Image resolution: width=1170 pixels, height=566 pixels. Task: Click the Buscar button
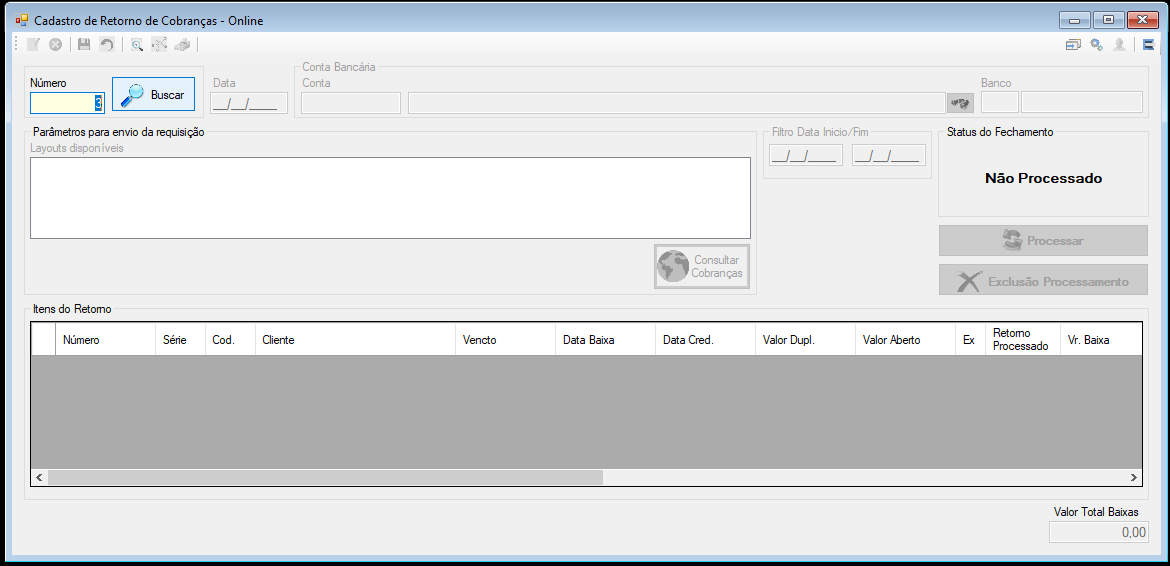[x=153, y=95]
